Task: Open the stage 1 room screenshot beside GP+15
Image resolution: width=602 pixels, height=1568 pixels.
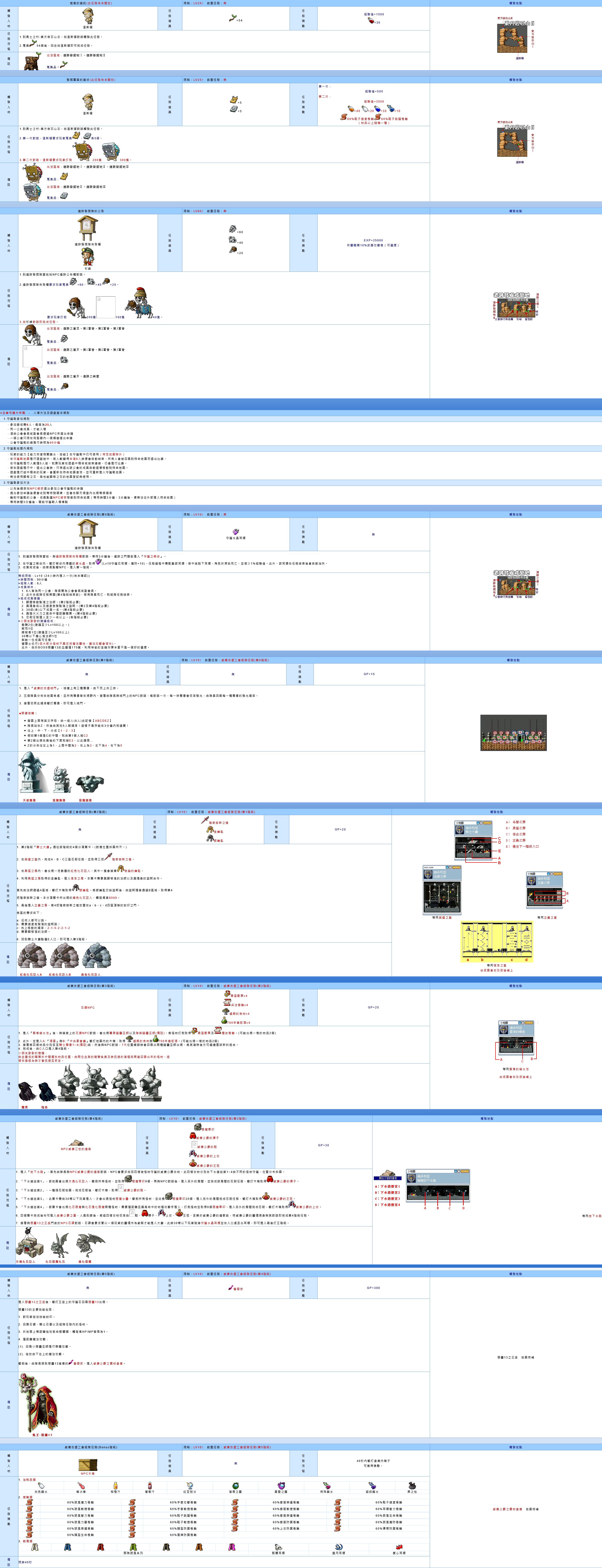Action: coord(514,732)
